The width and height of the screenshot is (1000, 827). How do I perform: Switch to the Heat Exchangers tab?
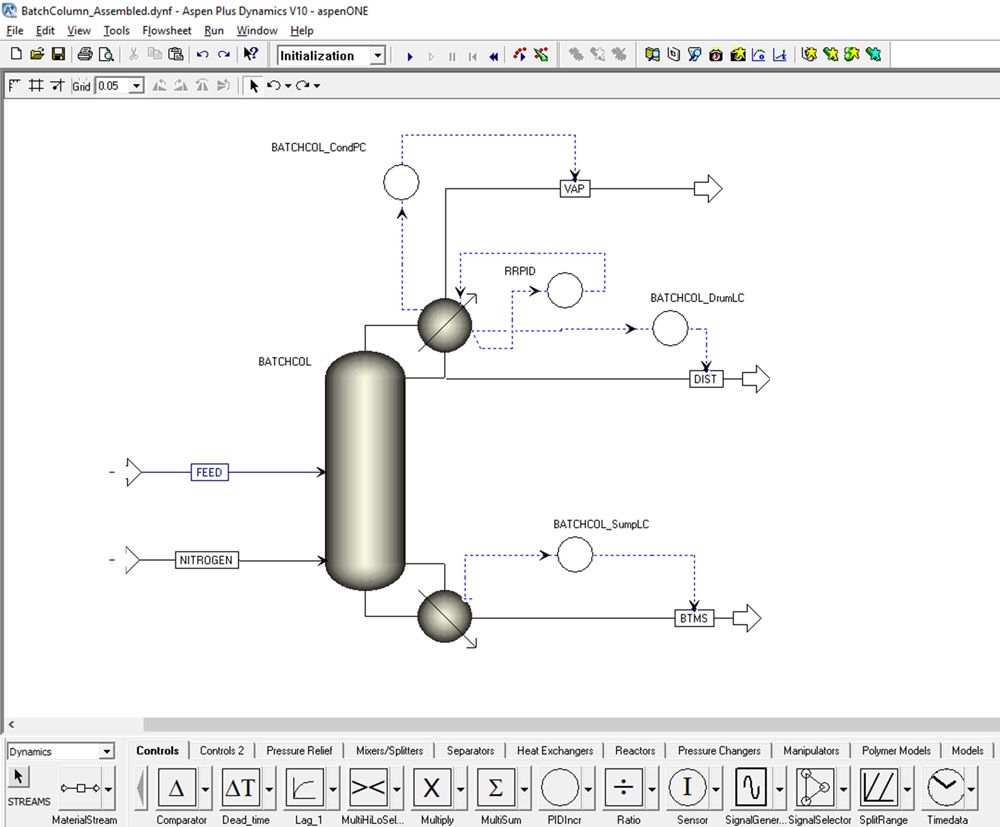pyautogui.click(x=555, y=750)
